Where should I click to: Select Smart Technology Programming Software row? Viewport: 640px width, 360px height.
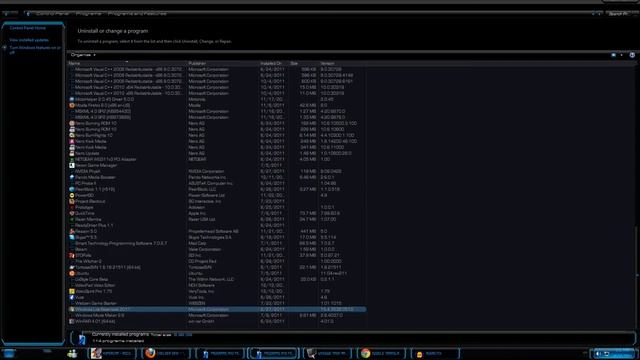coord(217,243)
